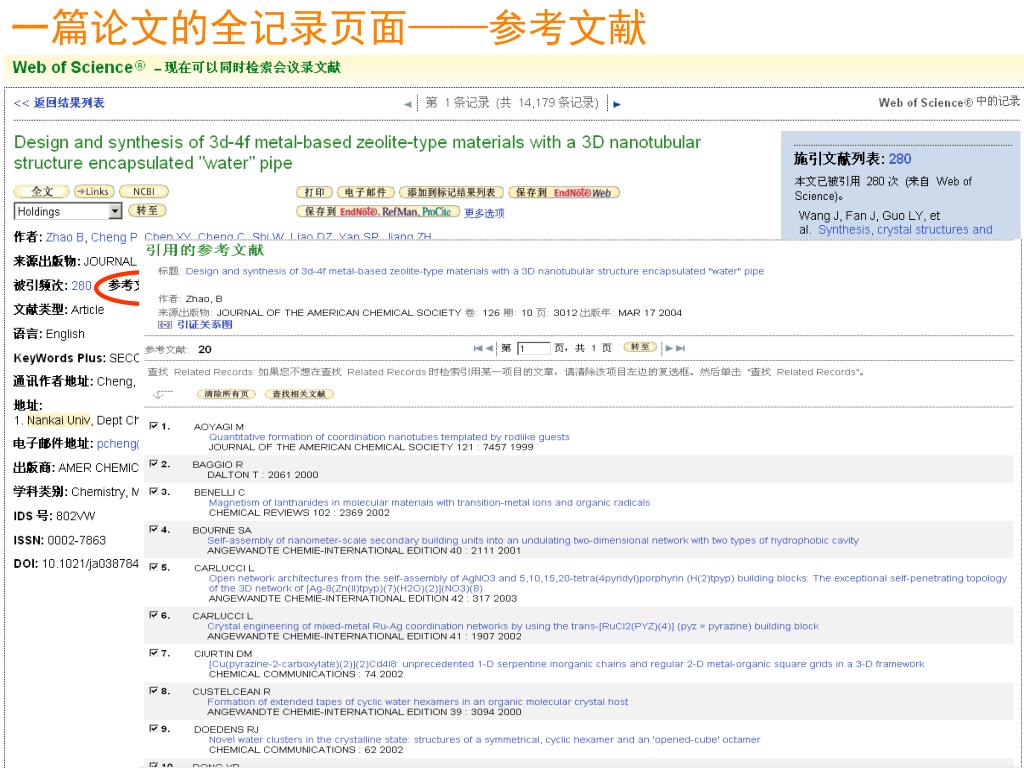The image size is (1024, 768).
Task: Open 'Novel water clusters' reference link
Action: coord(484,740)
